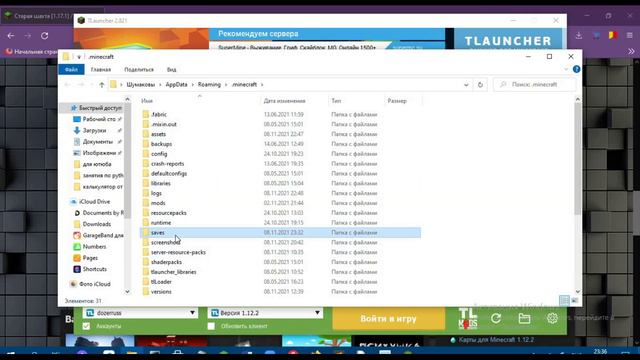Click sidebar scroll down arrow
Image resolution: width=640 pixels, height=360 pixels.
pos(127,291)
